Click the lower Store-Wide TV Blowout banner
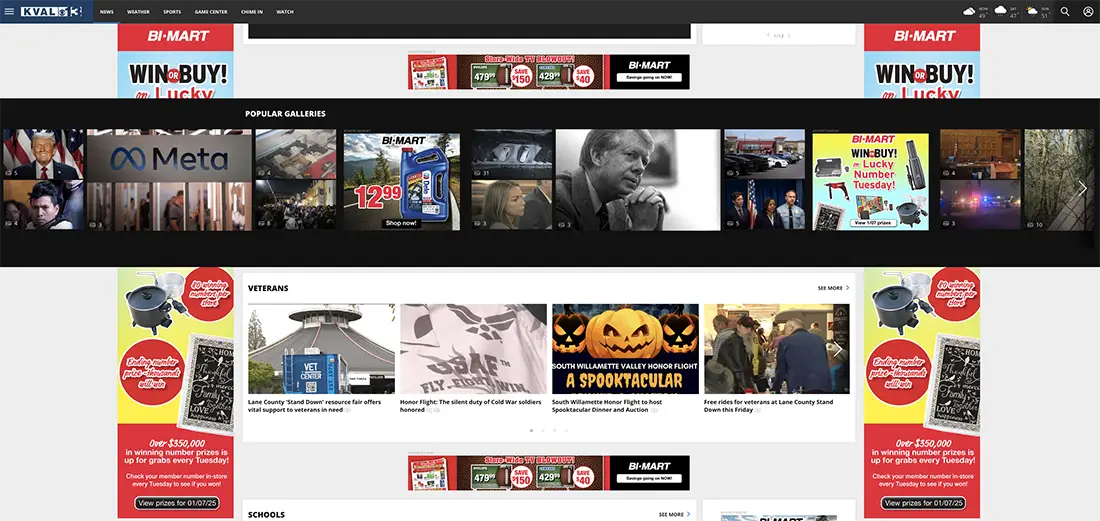The width and height of the screenshot is (1100, 521). tap(549, 473)
